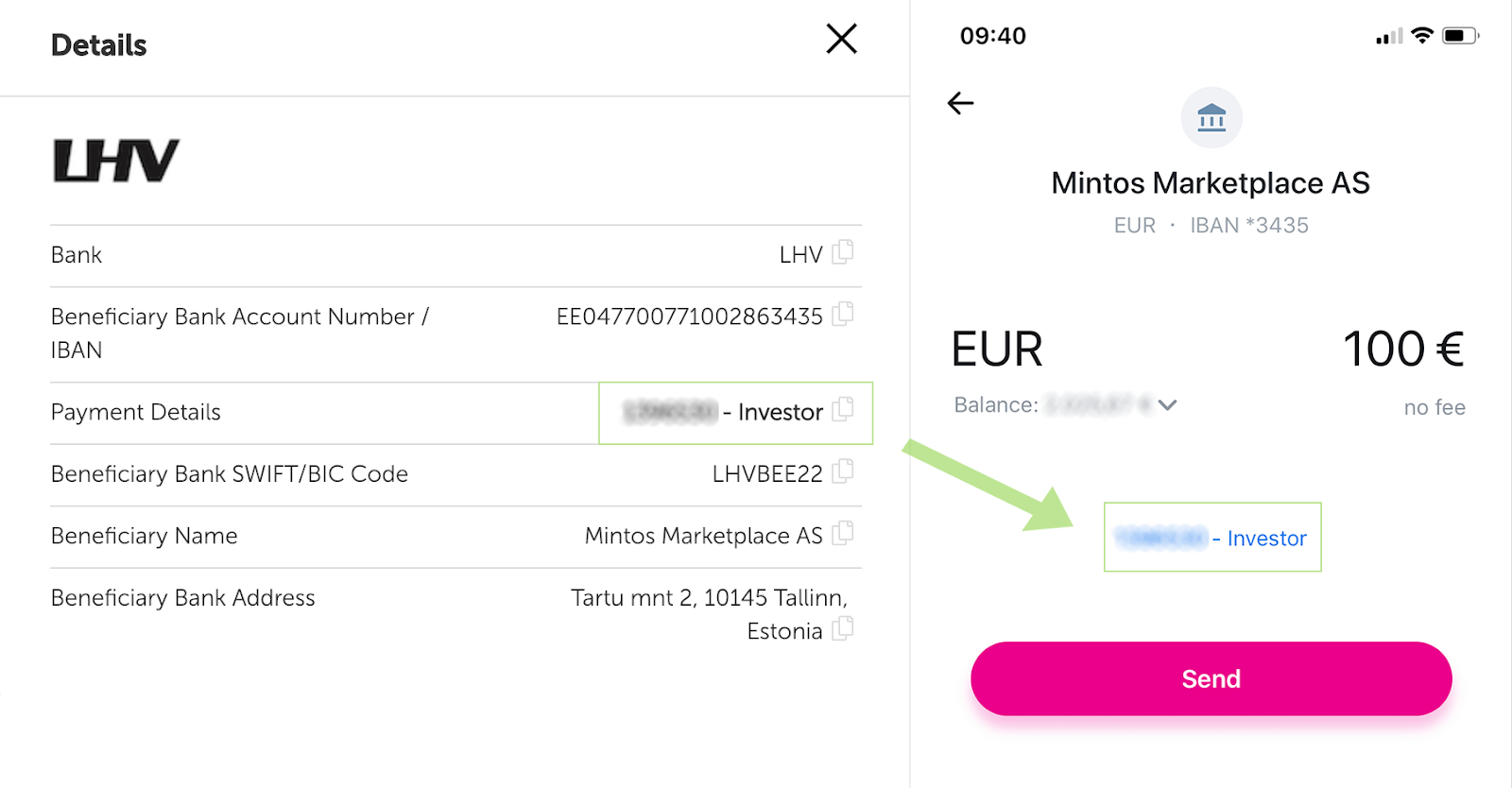Copy the Beneficiary Bank Address
1512x788 pixels.
843,628
